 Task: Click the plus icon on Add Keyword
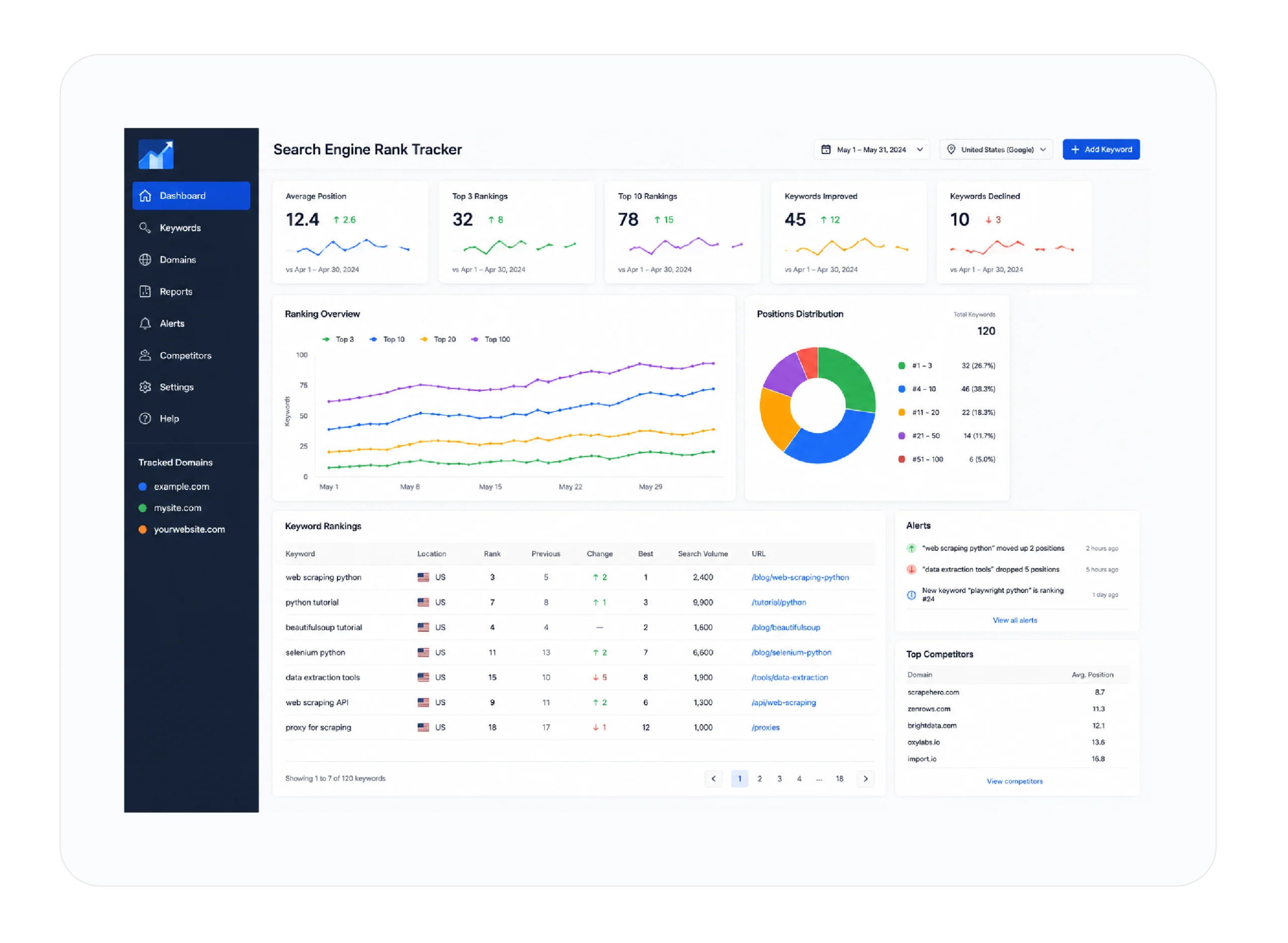pyautogui.click(x=1076, y=149)
